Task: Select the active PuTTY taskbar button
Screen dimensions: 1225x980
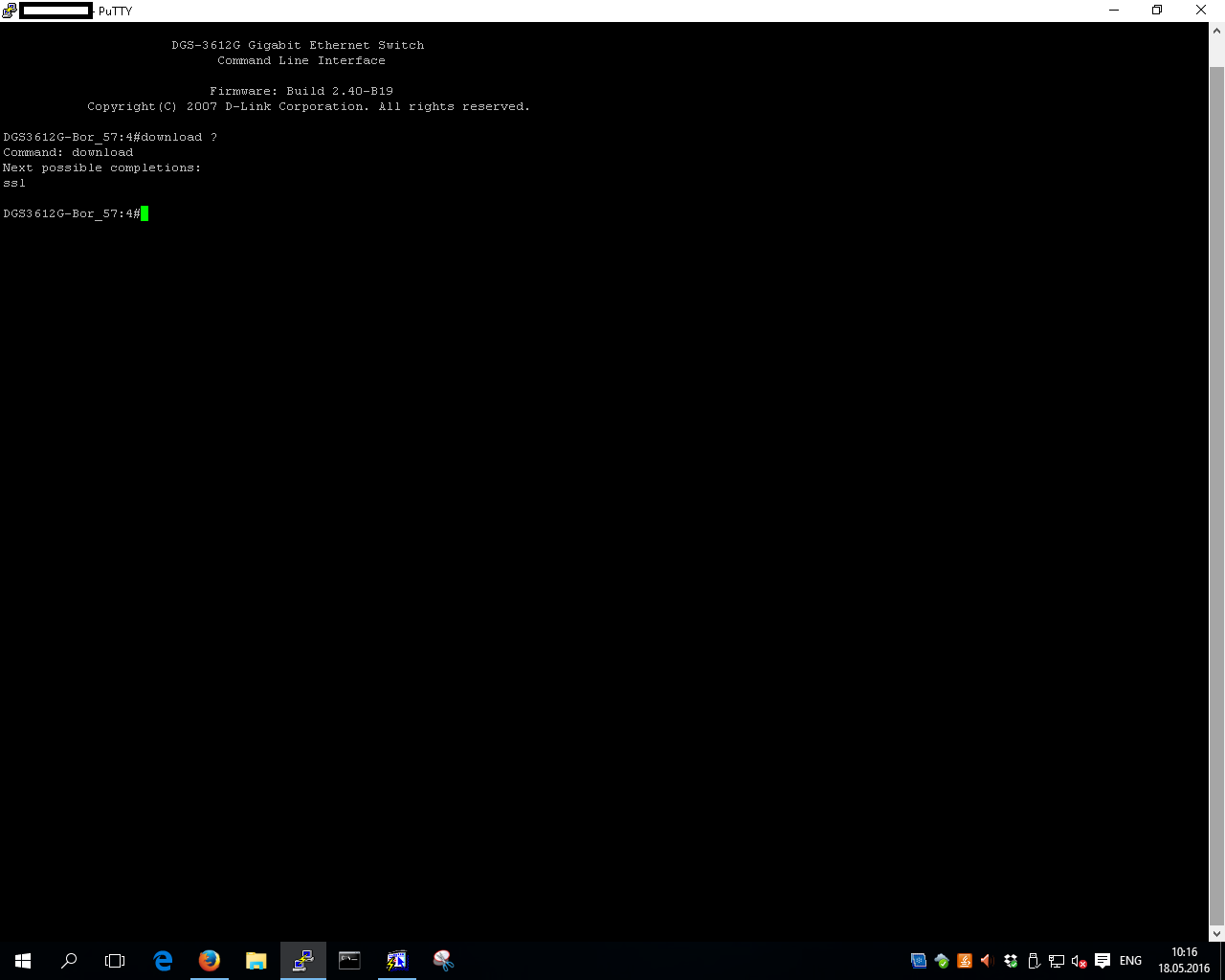Action: click(302, 961)
